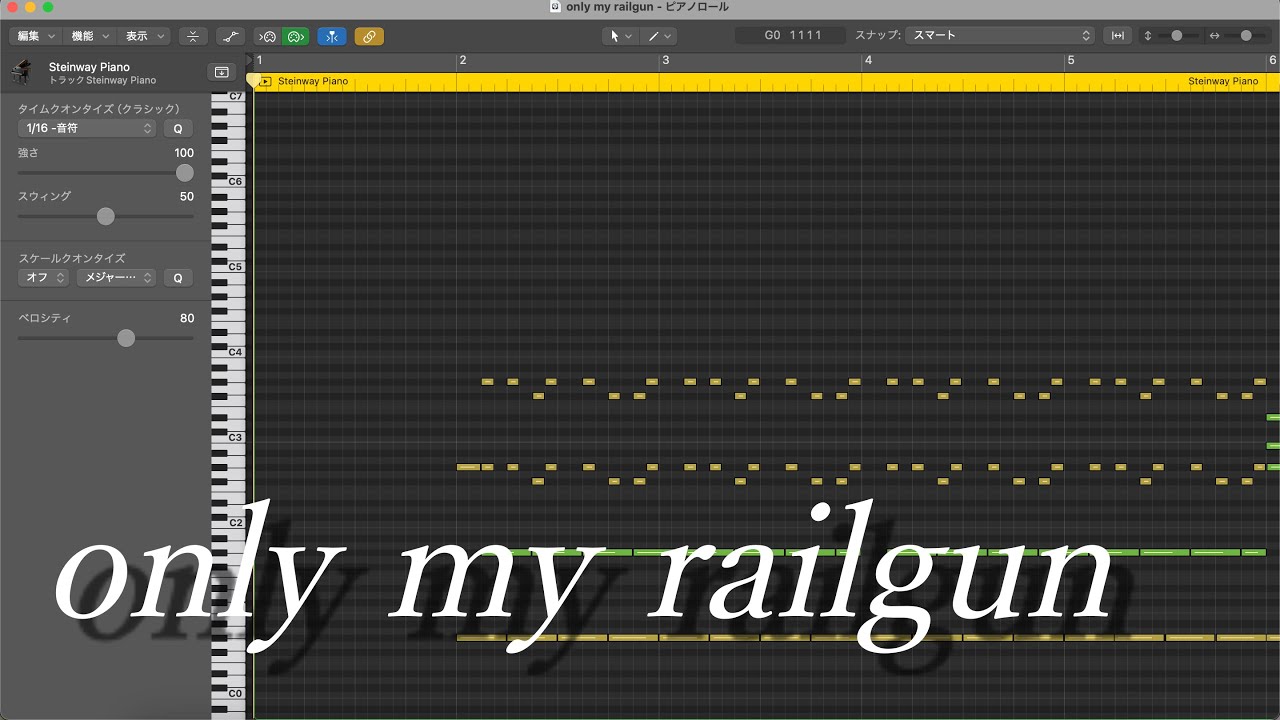
Task: Click the トラック Steinway Piano subtitle
Action: (102, 80)
